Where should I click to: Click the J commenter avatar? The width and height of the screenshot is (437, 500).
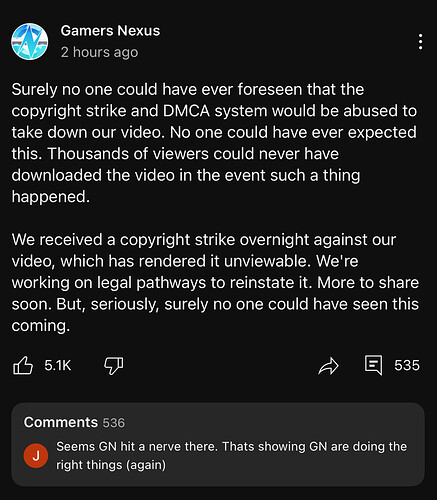pyautogui.click(x=36, y=456)
